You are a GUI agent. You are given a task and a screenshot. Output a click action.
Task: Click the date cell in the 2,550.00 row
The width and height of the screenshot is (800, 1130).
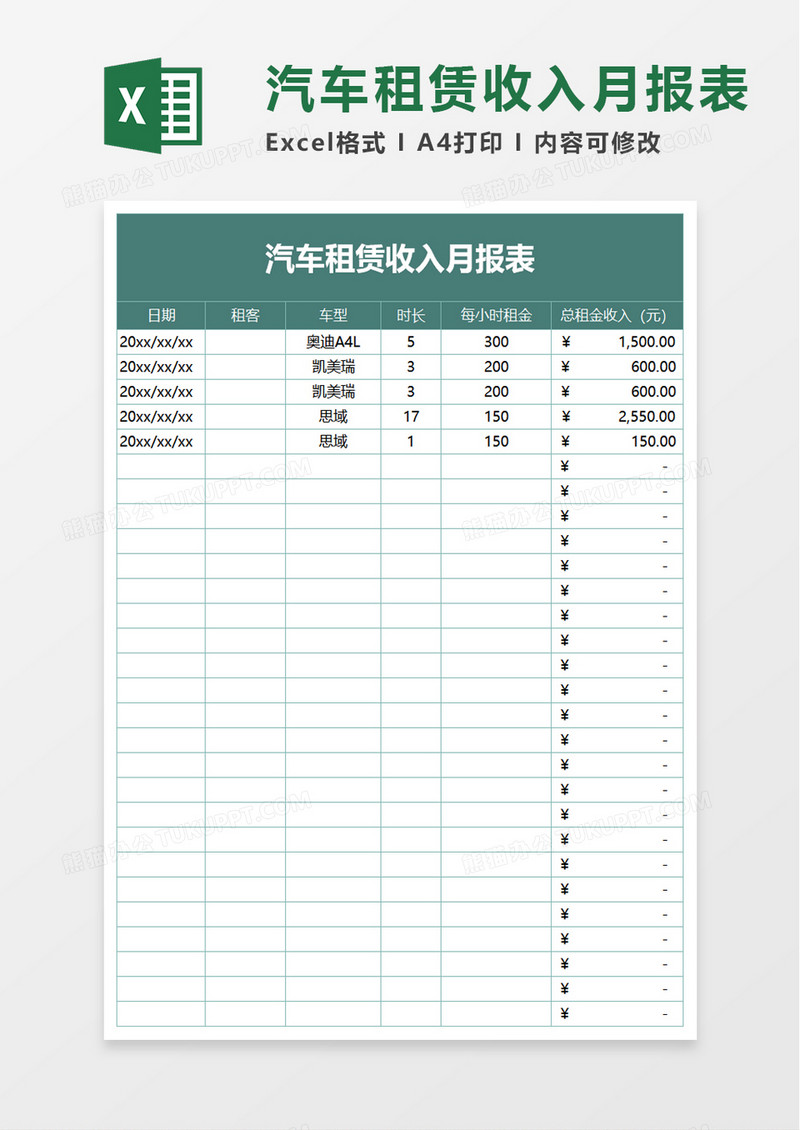click(x=161, y=417)
